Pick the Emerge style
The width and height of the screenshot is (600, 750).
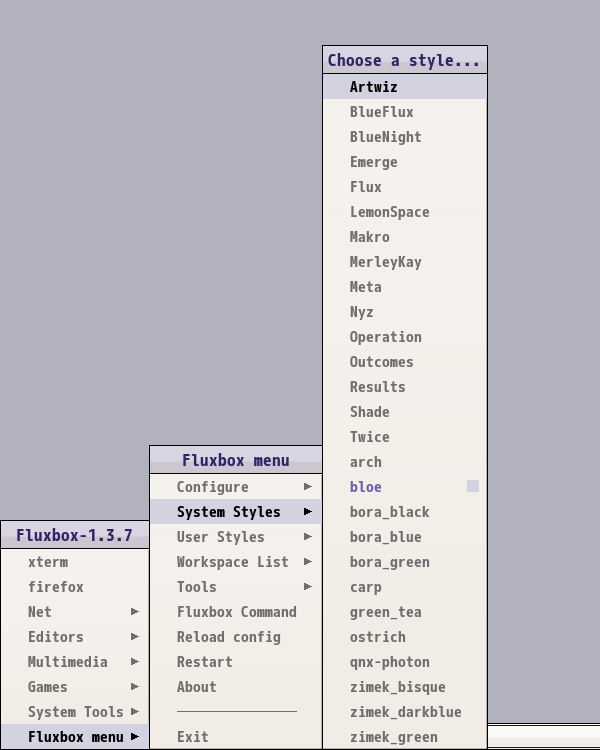[x=405, y=162]
